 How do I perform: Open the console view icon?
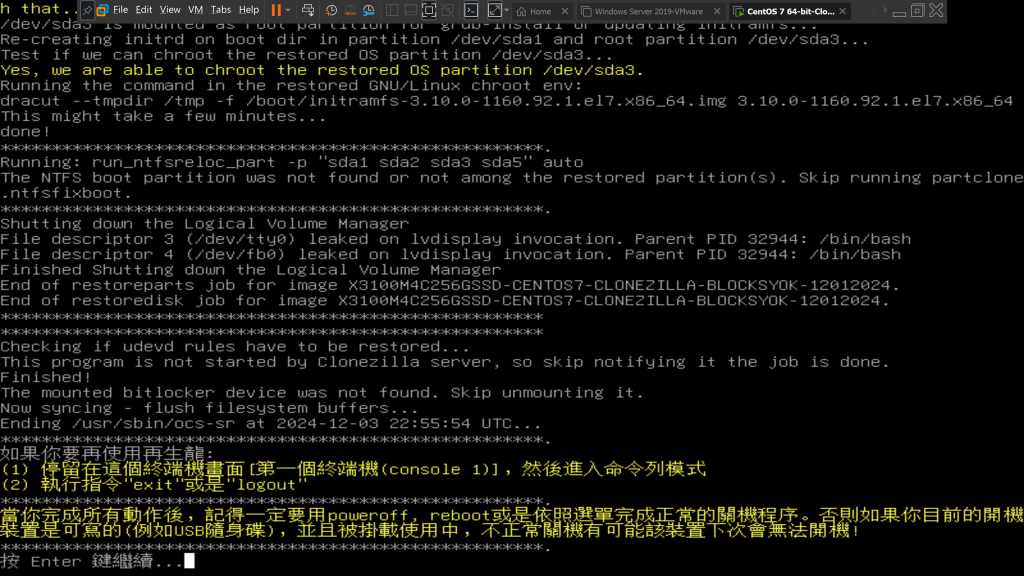coord(470,10)
